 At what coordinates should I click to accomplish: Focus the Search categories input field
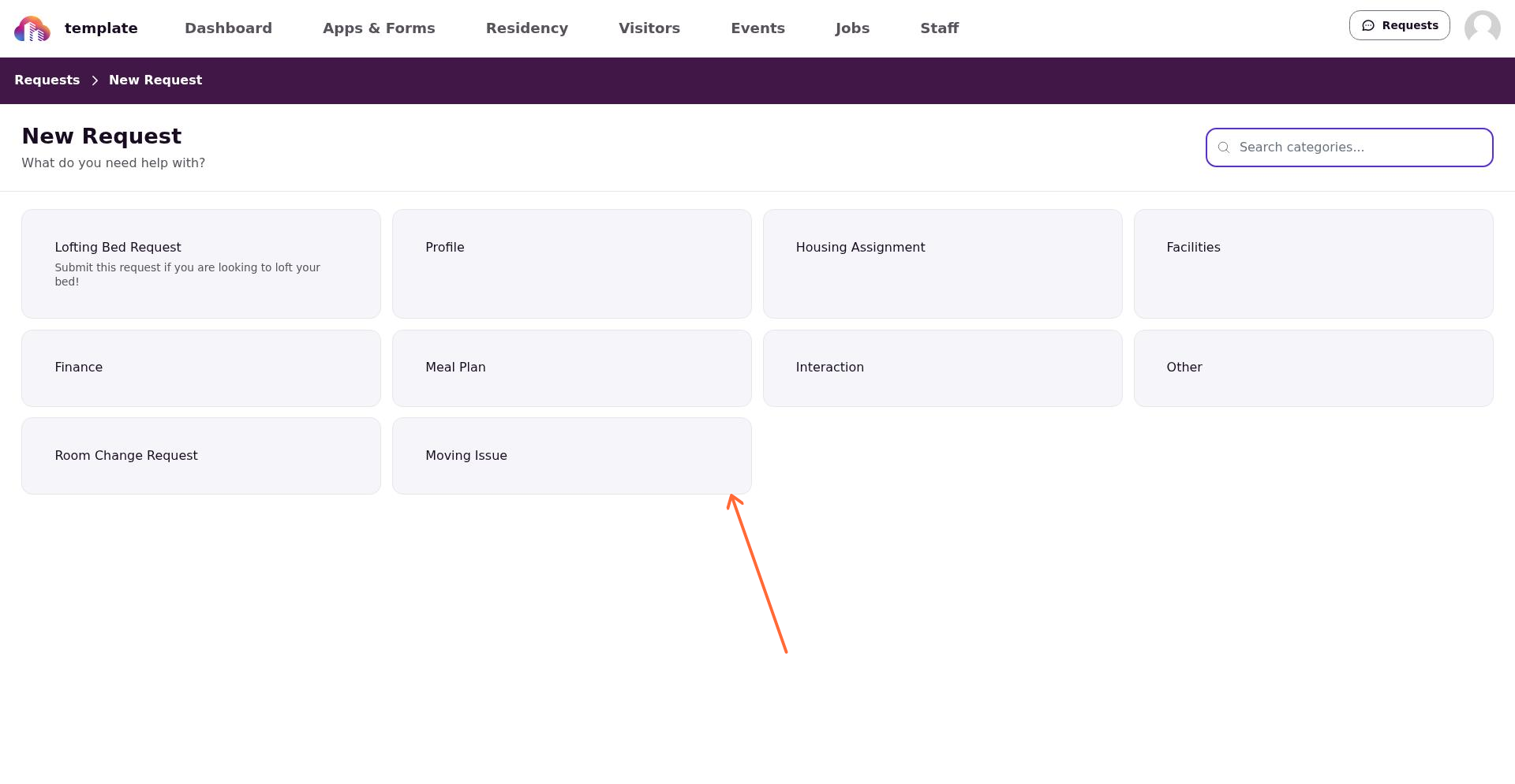(x=1349, y=147)
